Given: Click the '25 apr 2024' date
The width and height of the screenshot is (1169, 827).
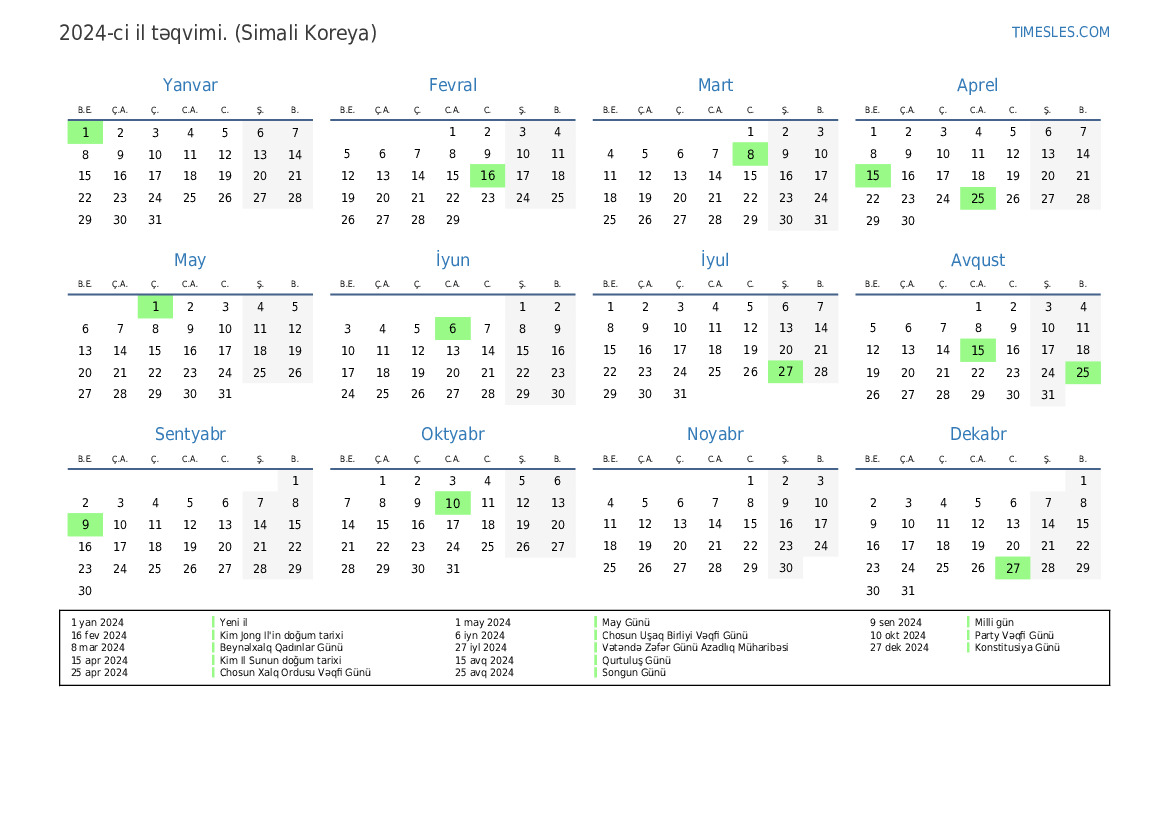Looking at the screenshot, I should pyautogui.click(x=99, y=672).
